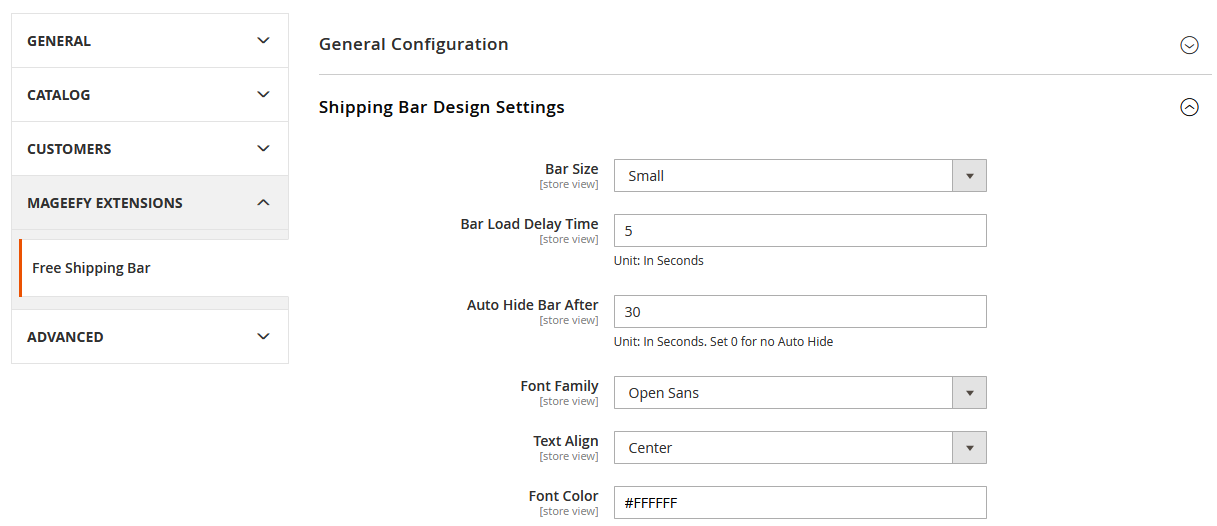Click the Font Family dropdown arrow button
The image size is (1217, 526).
969,393
